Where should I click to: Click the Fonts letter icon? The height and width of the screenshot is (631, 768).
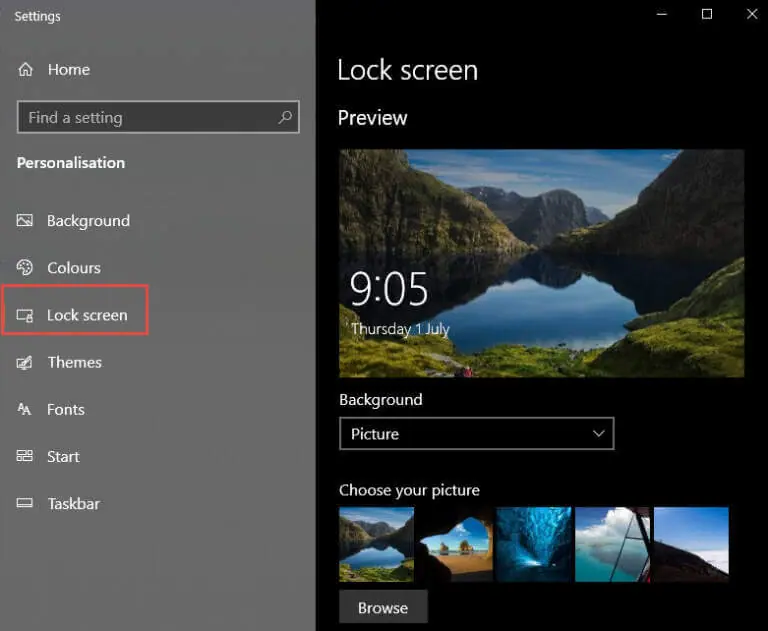click(24, 409)
